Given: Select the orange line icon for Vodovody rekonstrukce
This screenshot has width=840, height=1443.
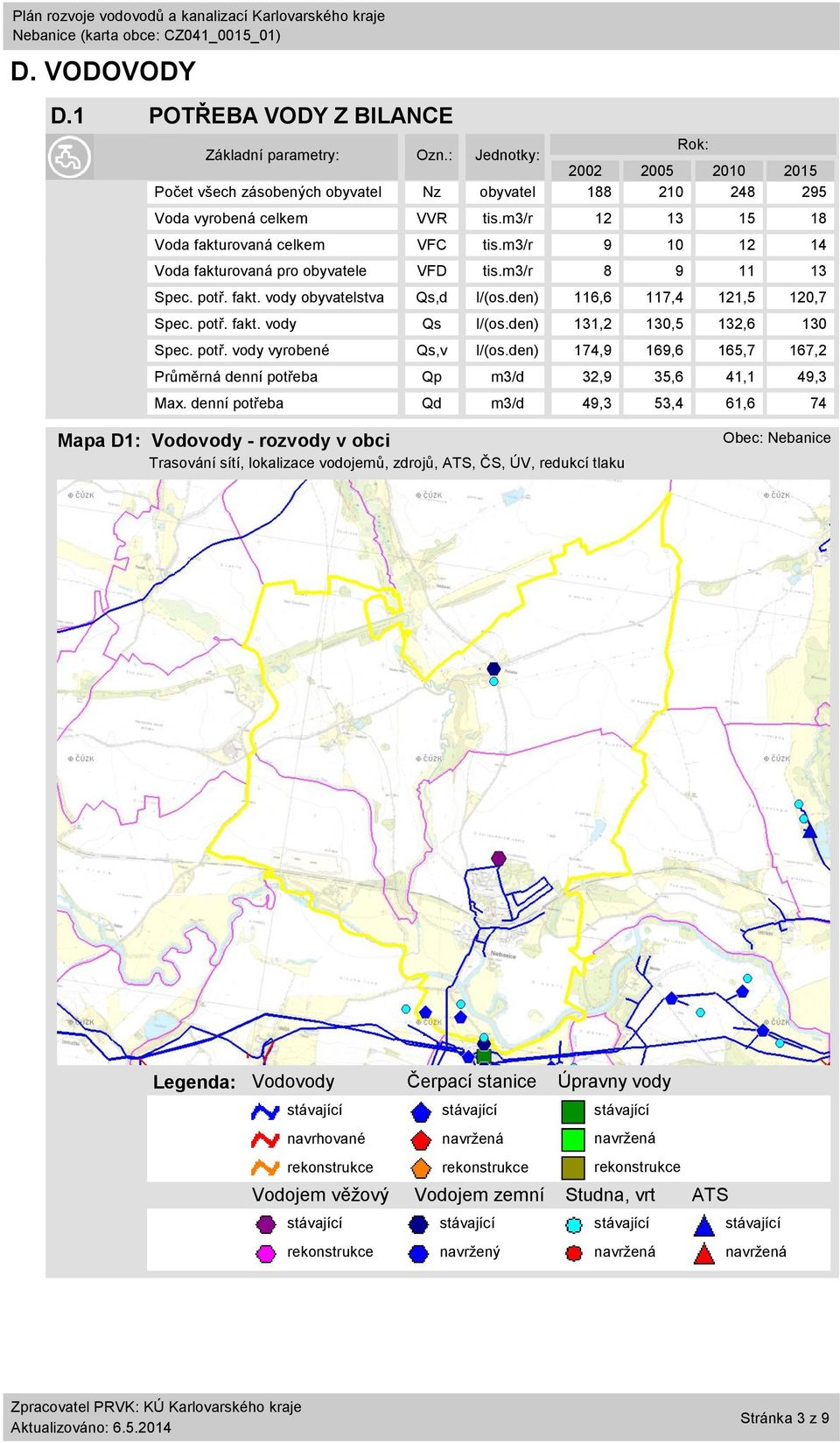Looking at the screenshot, I should [265, 1167].
